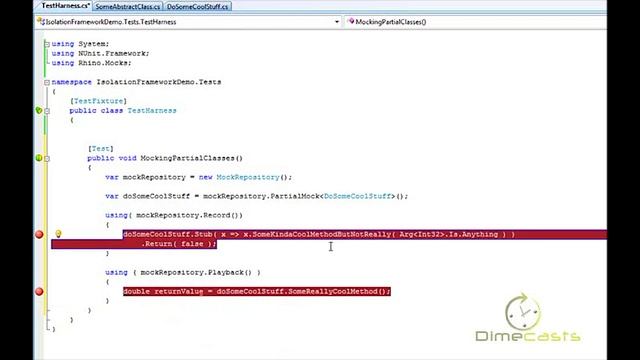Click 'SomeReallyCoolMethod()' call text
The image size is (640, 360).
click(337, 291)
